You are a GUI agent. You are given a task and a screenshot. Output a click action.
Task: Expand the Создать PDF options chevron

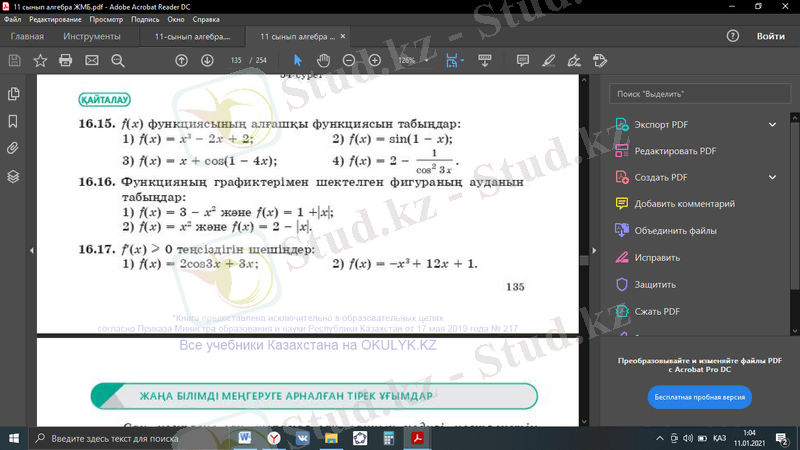coord(772,178)
